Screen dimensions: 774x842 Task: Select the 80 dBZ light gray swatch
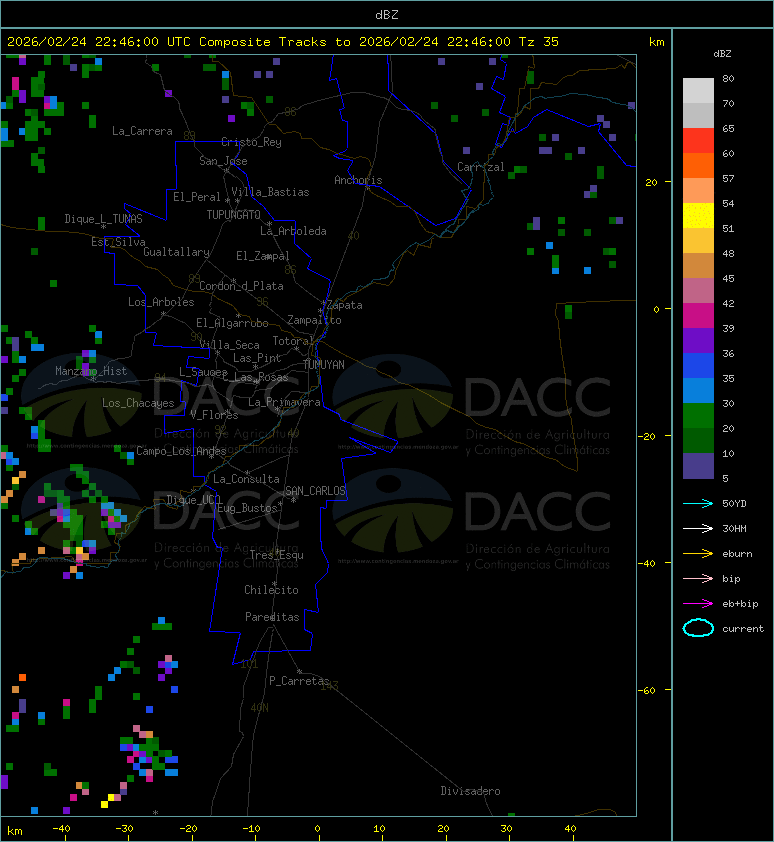click(698, 91)
